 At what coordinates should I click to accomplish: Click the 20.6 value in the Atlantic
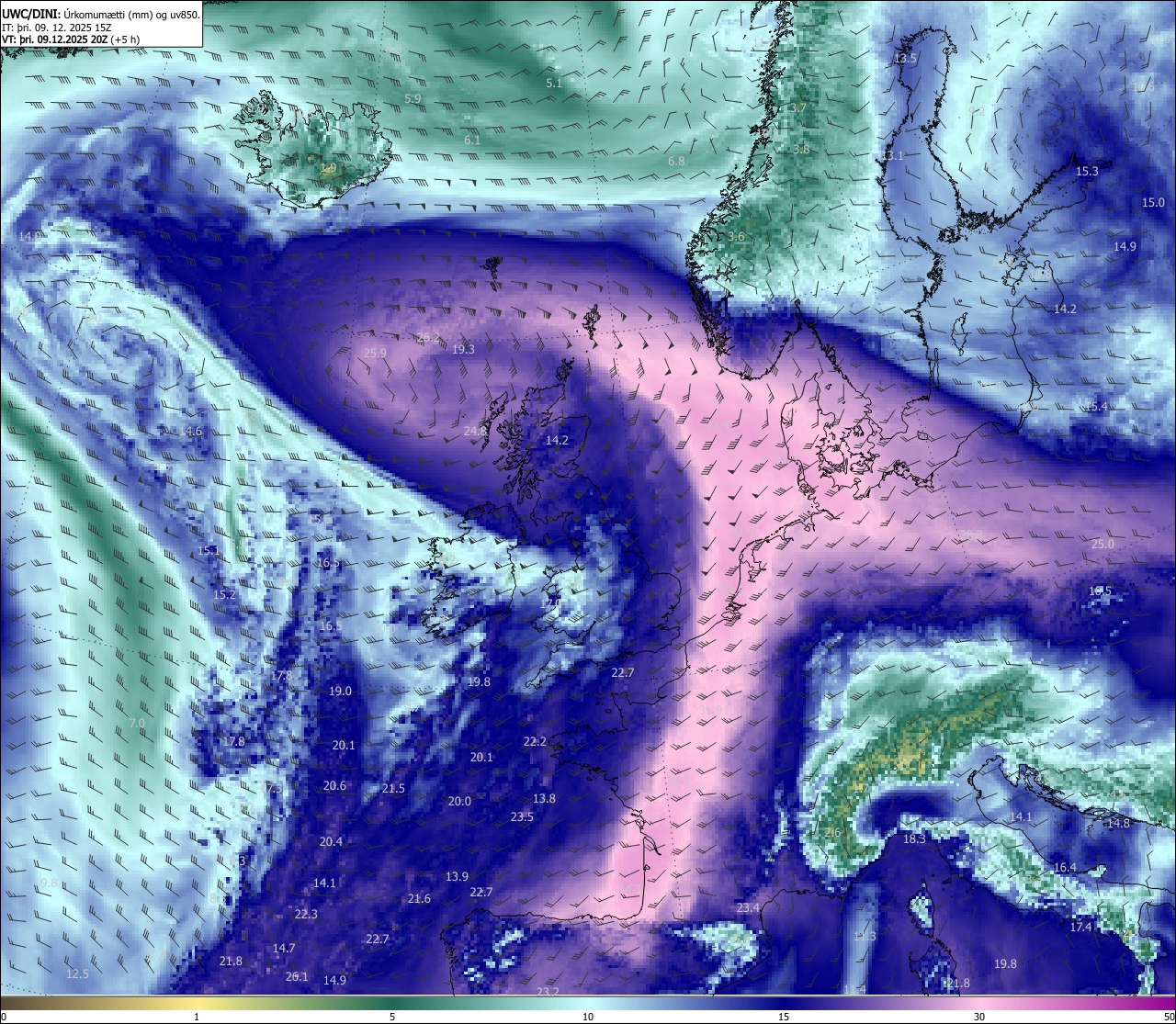[334, 785]
